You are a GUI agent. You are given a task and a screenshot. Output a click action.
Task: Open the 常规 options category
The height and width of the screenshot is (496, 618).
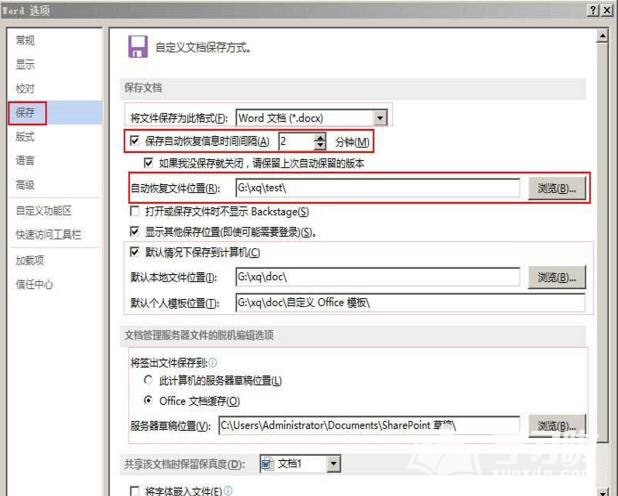(x=25, y=40)
